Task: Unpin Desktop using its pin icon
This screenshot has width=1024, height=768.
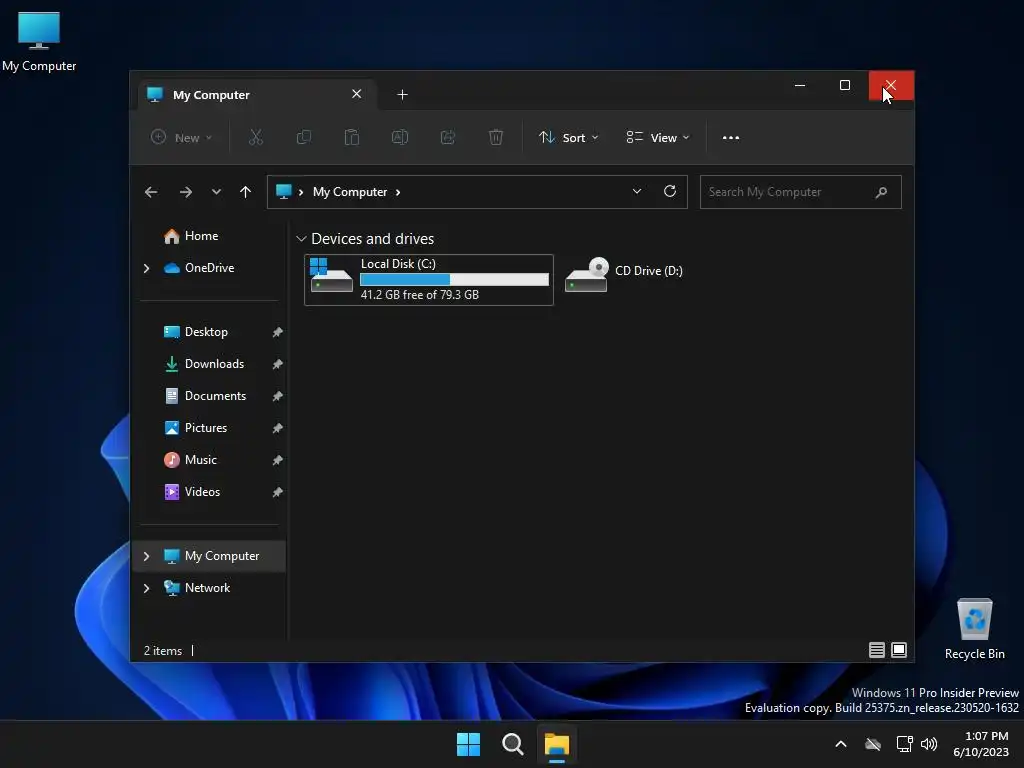Action: pos(278,332)
